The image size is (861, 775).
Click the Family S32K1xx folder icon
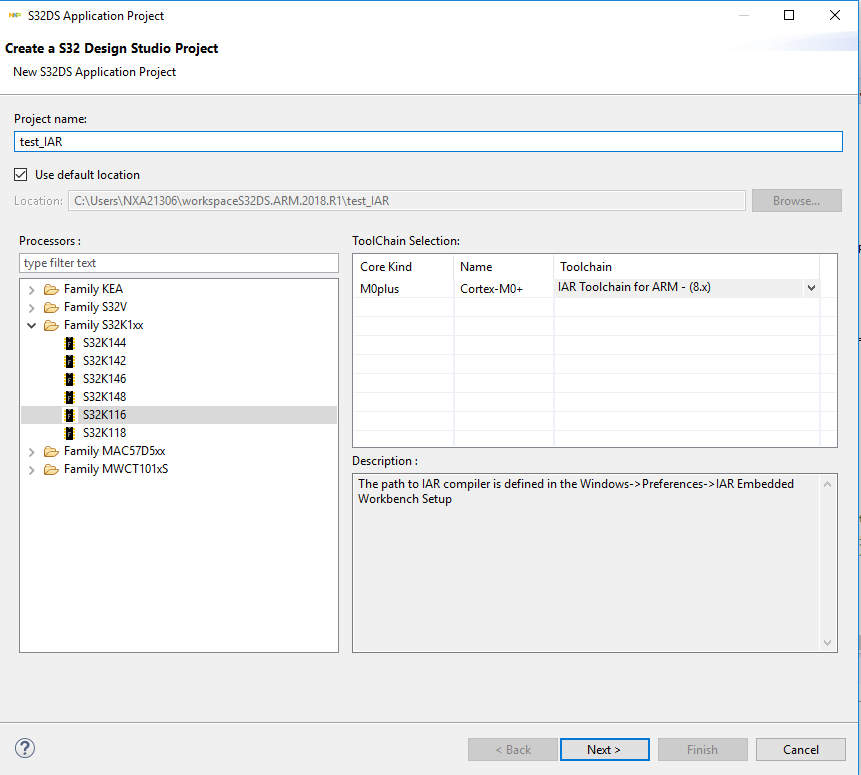tap(51, 326)
